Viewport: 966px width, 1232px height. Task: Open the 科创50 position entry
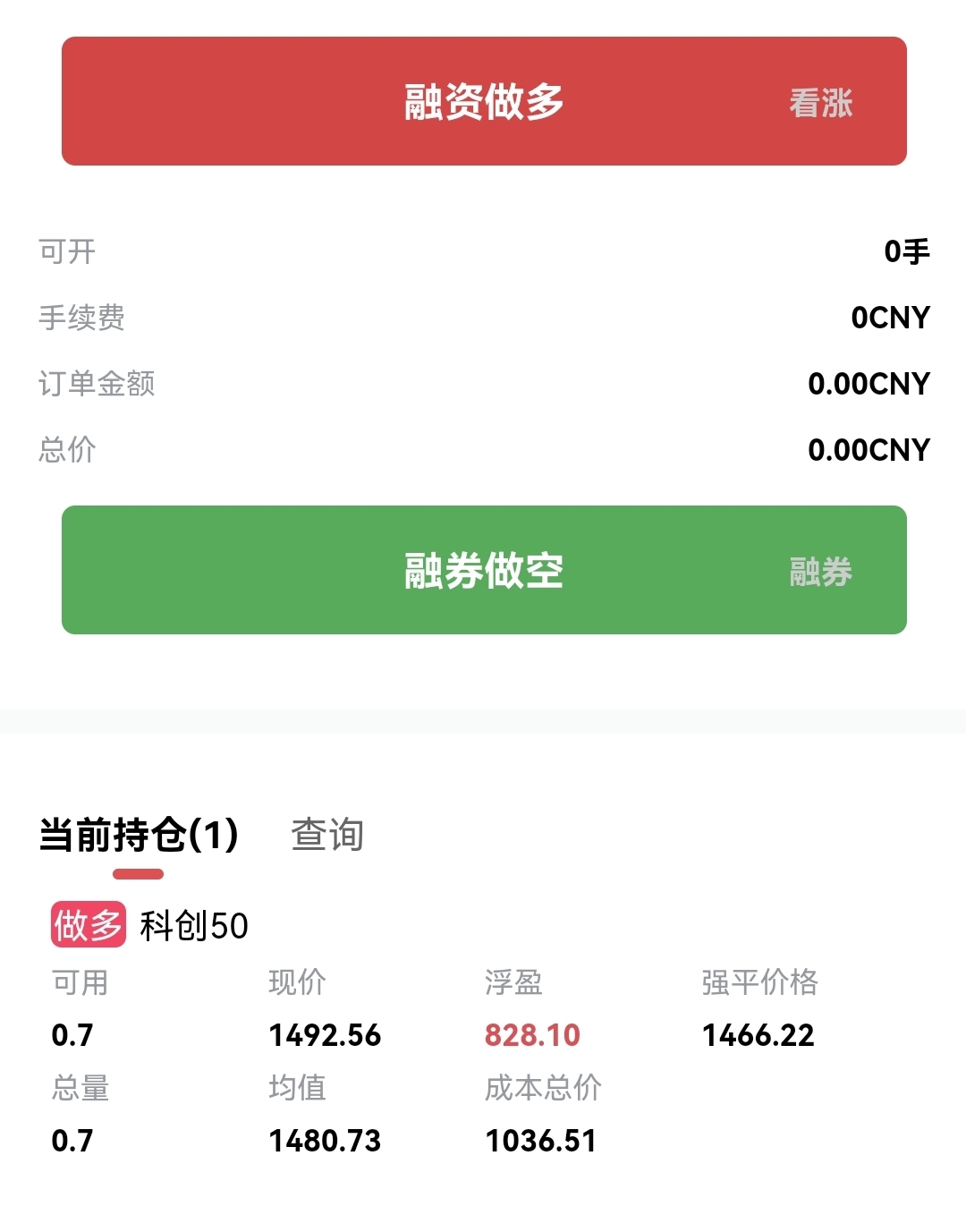pos(194,925)
